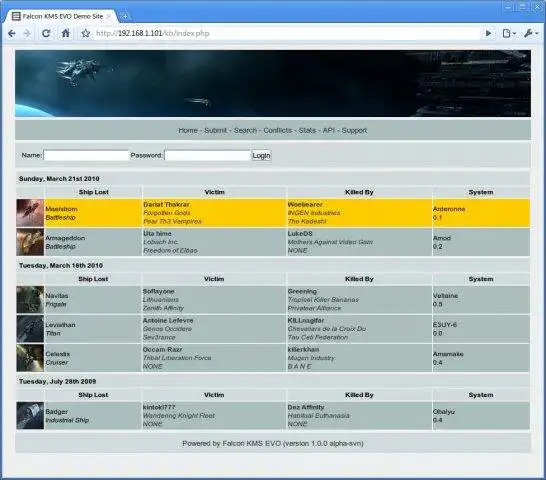Click the Leviathan ship name

click(60, 325)
